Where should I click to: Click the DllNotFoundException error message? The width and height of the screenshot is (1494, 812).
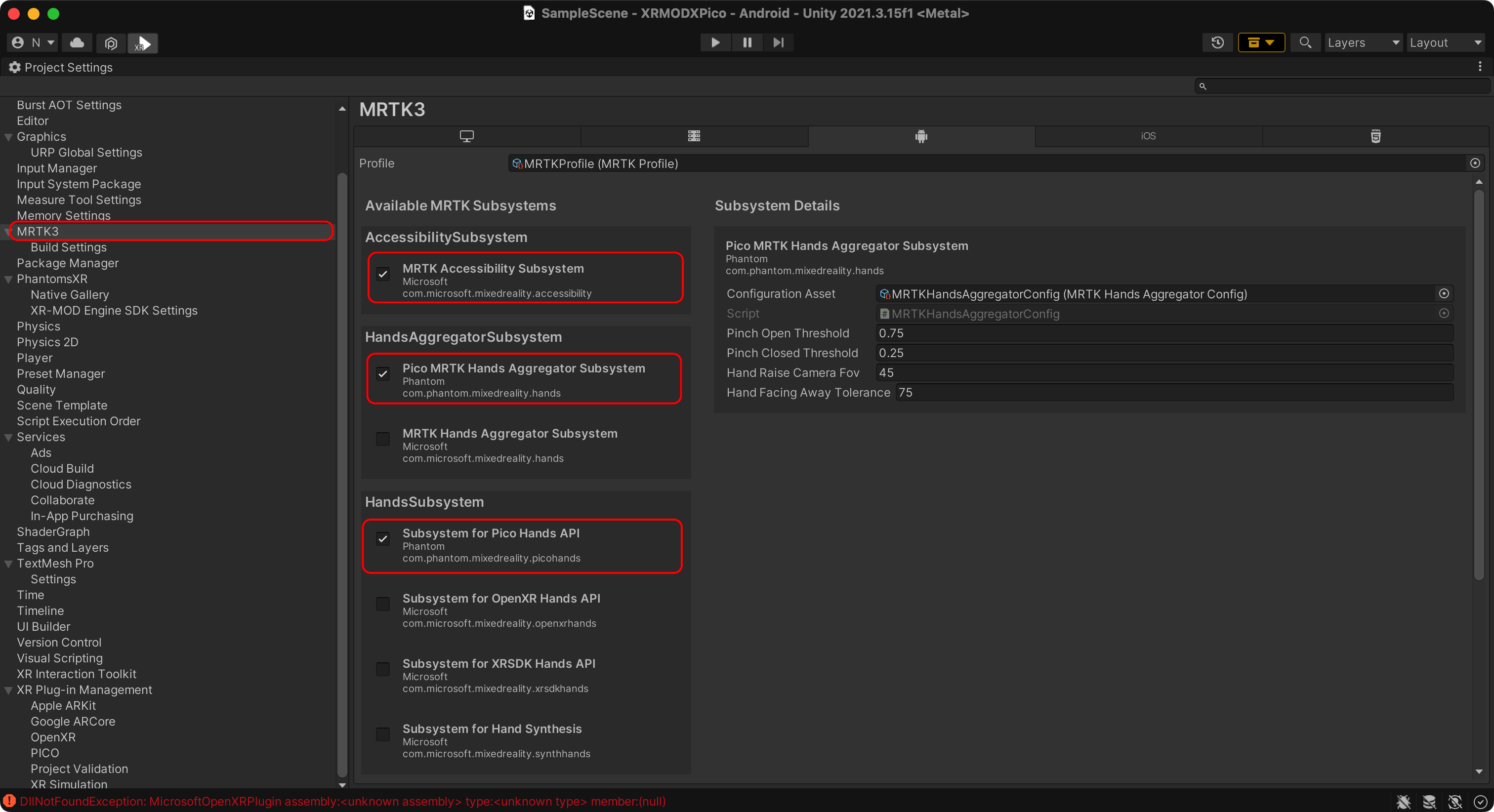click(x=342, y=802)
